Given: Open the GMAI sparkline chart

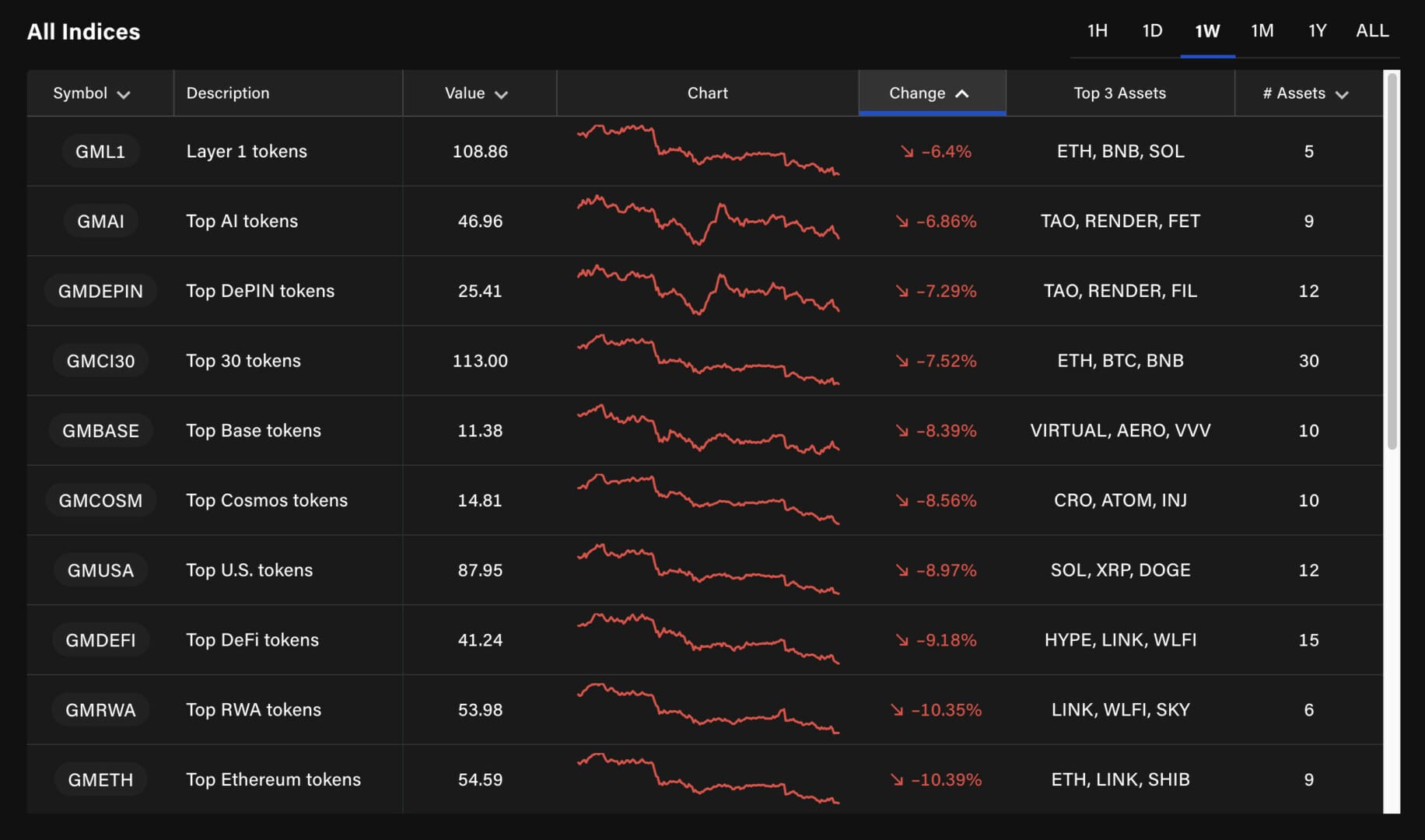Looking at the screenshot, I should pos(707,221).
